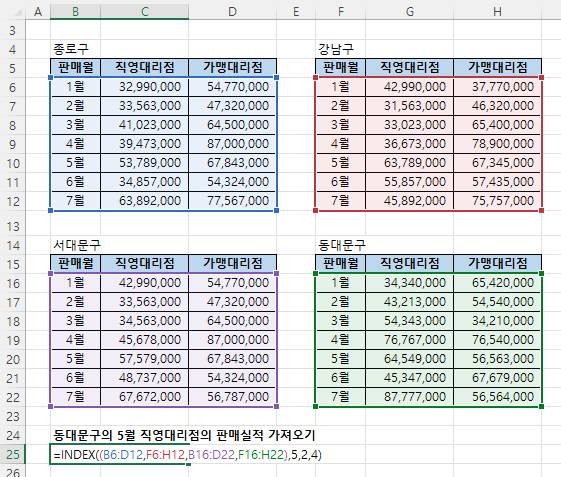Select the cell with 76,767,000
The width and height of the screenshot is (561, 477).
coord(410,340)
